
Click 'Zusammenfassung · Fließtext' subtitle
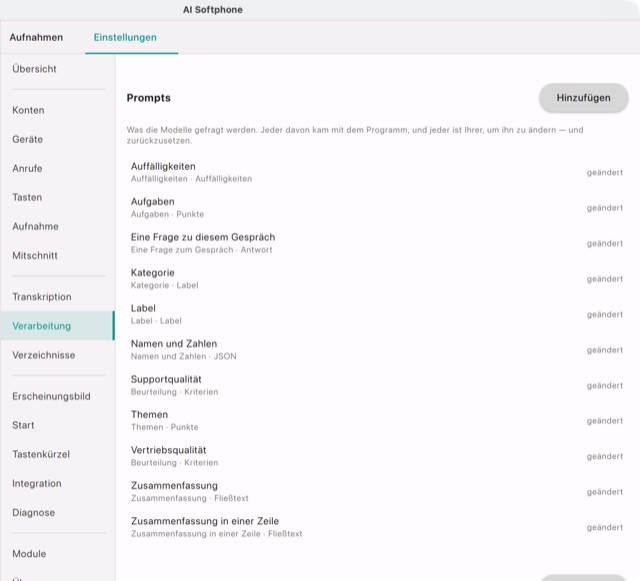pyautogui.click(x=190, y=498)
